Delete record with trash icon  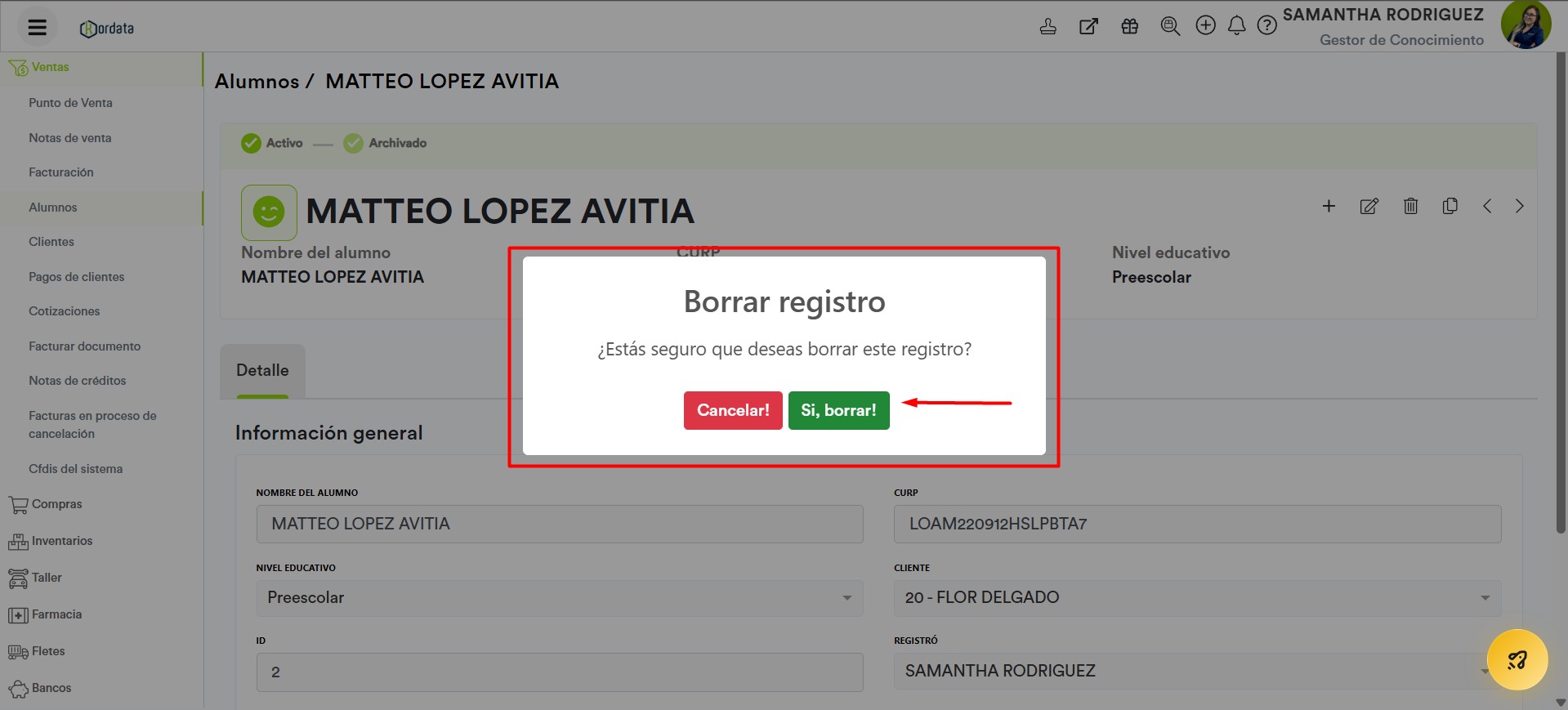tap(1410, 206)
